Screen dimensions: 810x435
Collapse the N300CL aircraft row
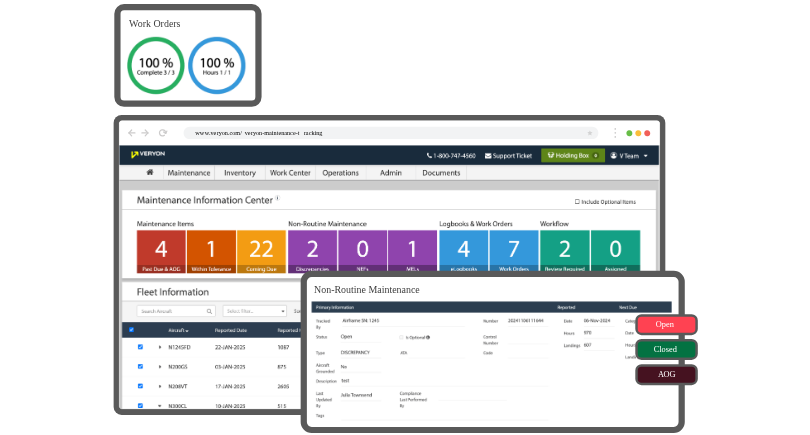click(160, 406)
